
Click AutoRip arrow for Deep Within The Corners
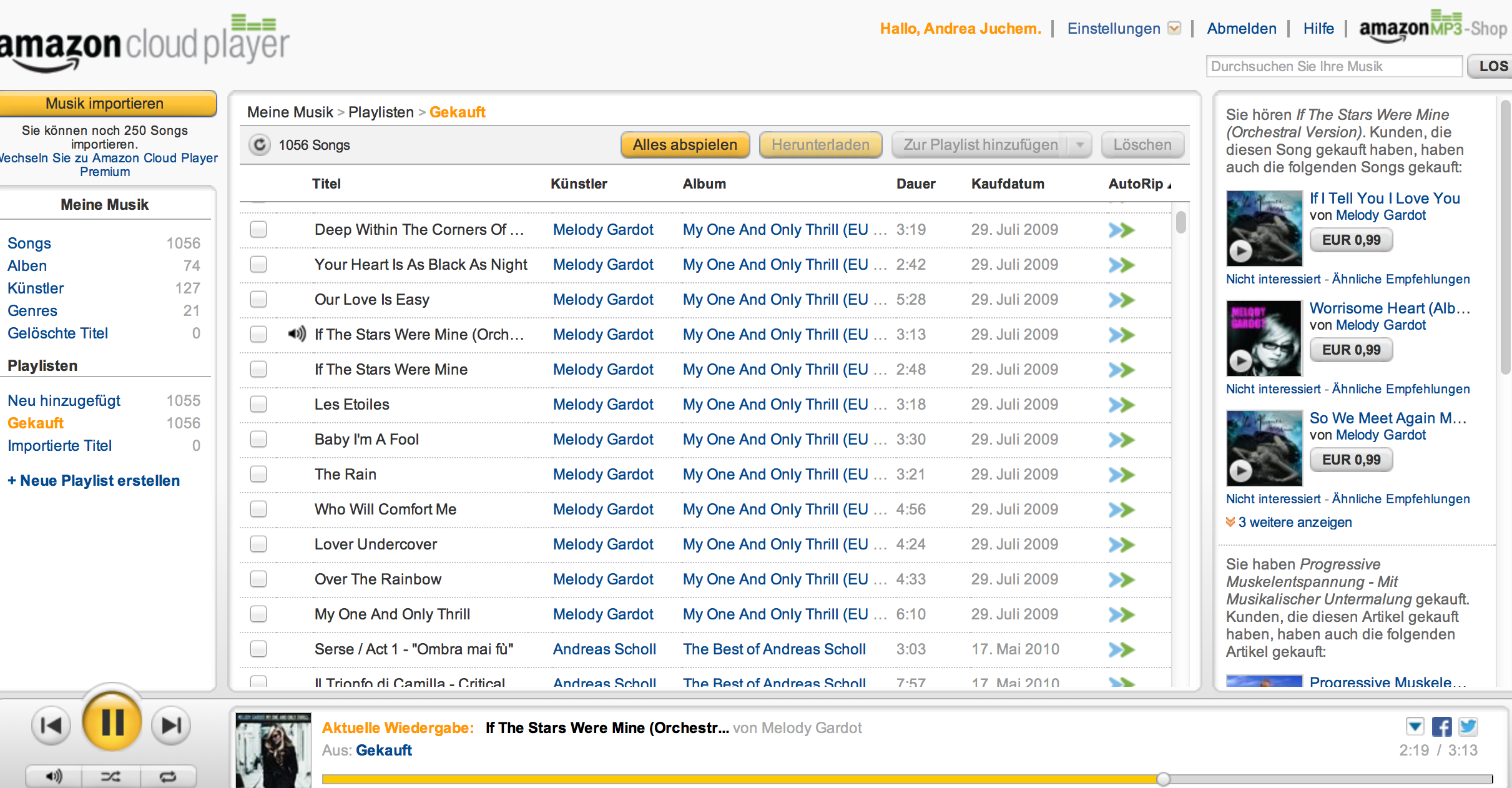(x=1121, y=230)
